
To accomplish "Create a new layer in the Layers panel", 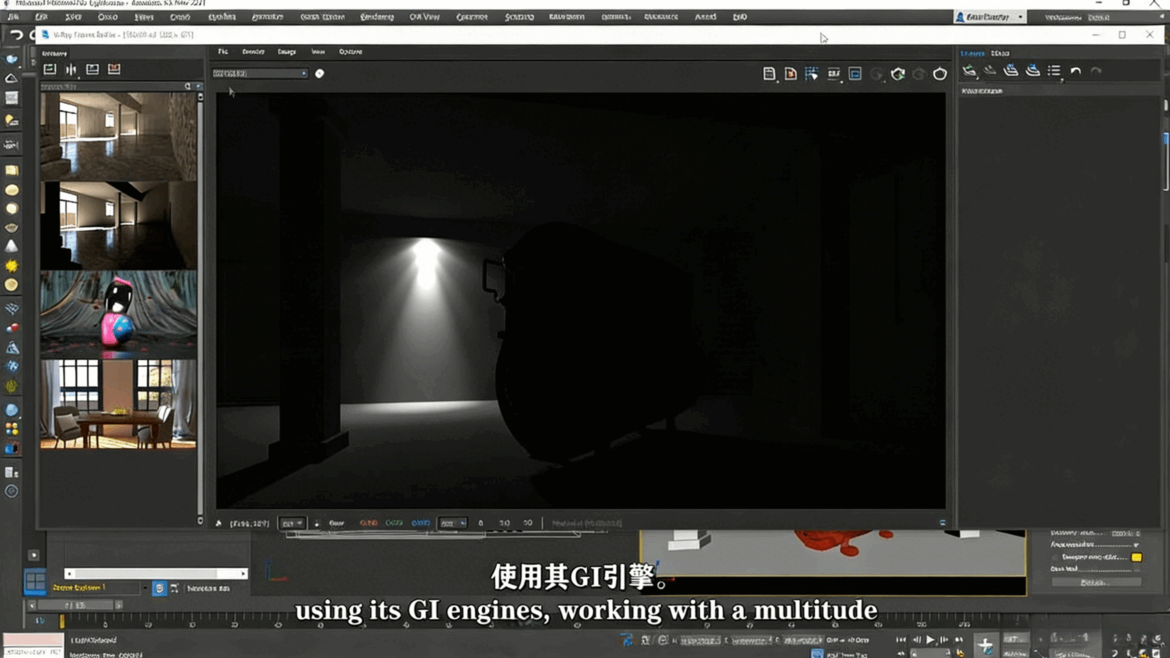I will [x=967, y=71].
